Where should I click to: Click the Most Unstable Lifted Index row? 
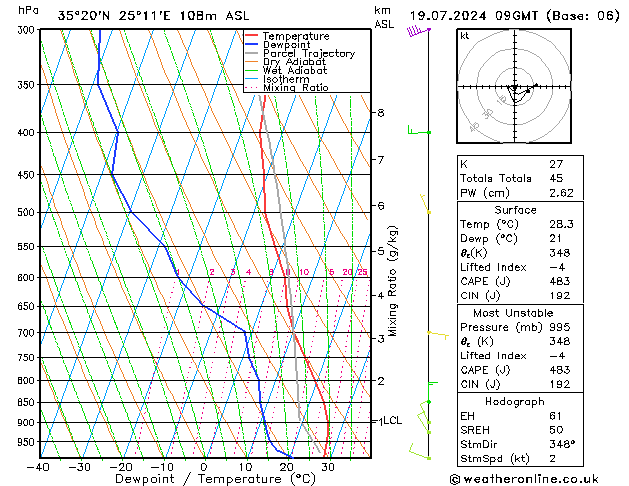point(520,356)
